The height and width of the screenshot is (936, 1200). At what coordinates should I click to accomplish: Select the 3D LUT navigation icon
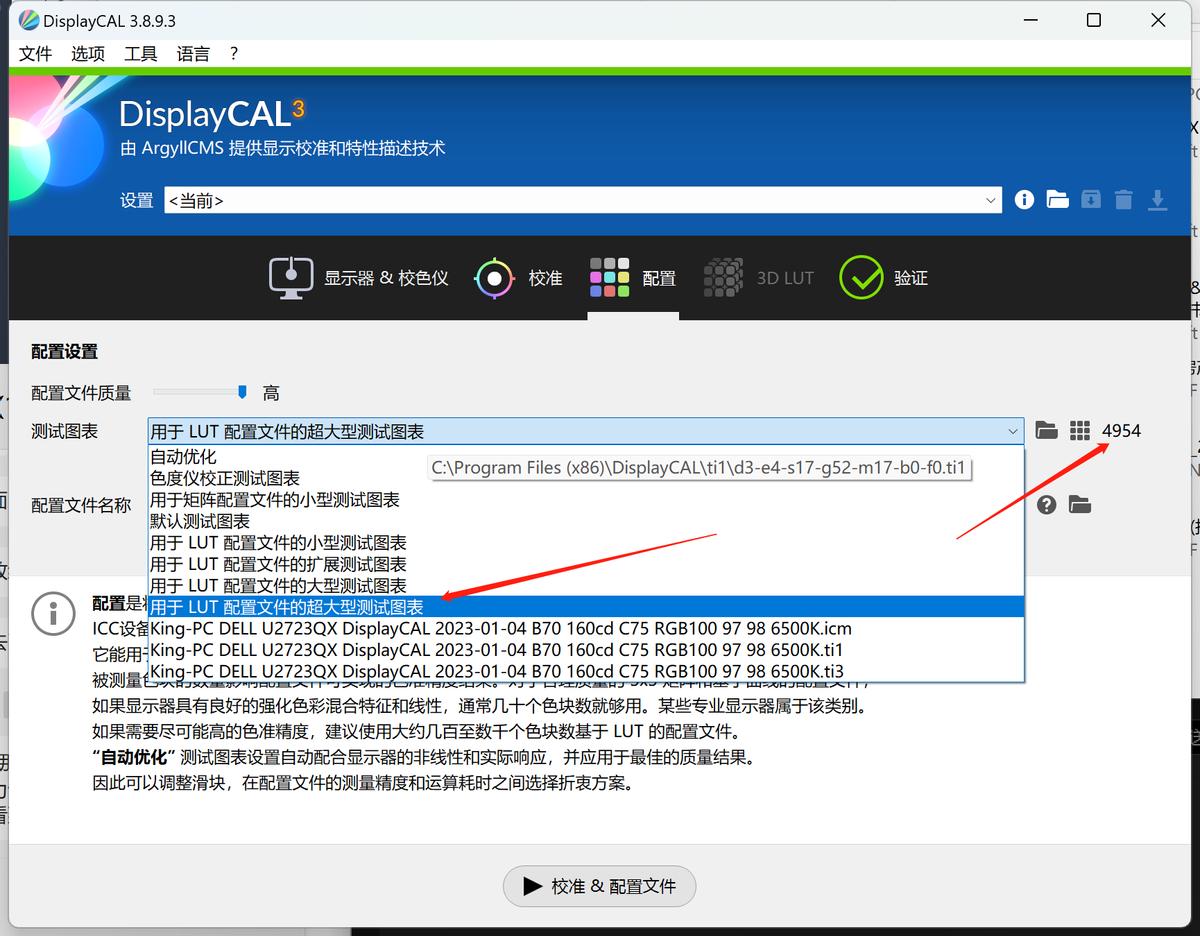point(760,277)
